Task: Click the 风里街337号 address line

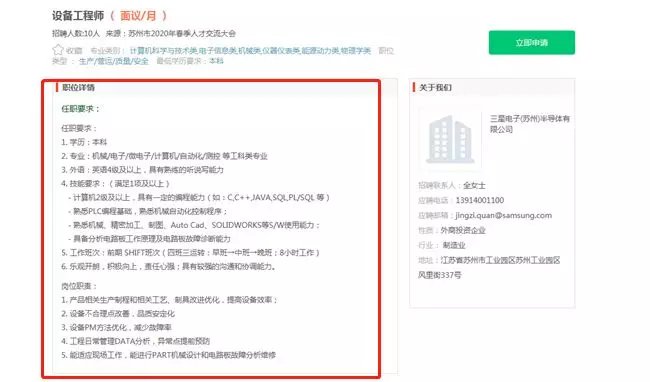Action: pyautogui.click(x=439, y=275)
